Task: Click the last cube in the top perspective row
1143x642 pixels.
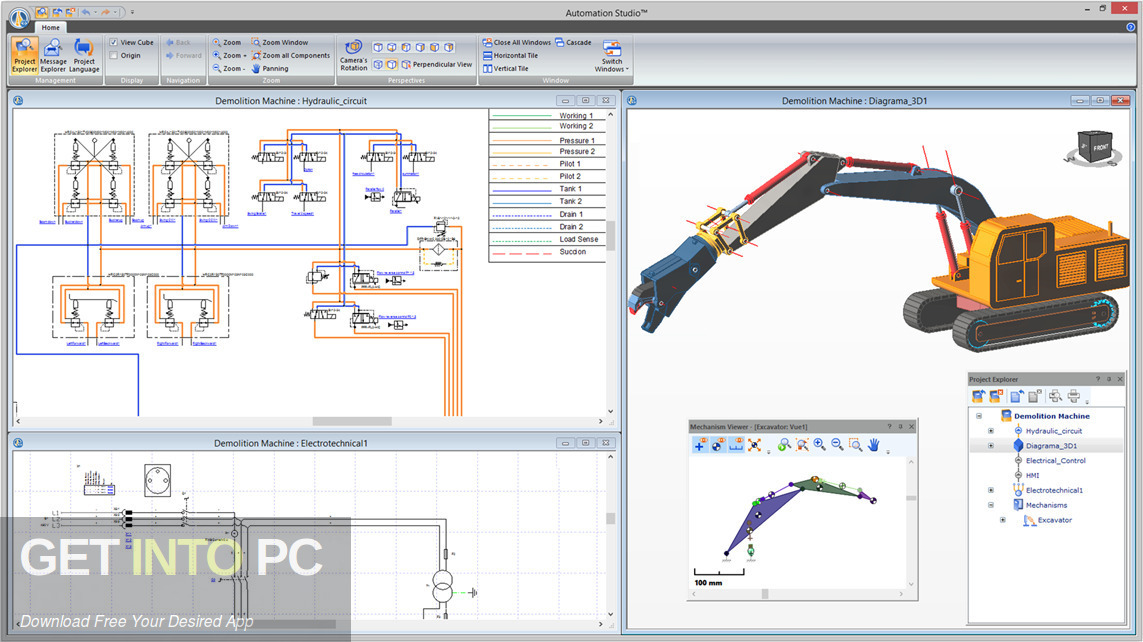Action: pos(449,47)
